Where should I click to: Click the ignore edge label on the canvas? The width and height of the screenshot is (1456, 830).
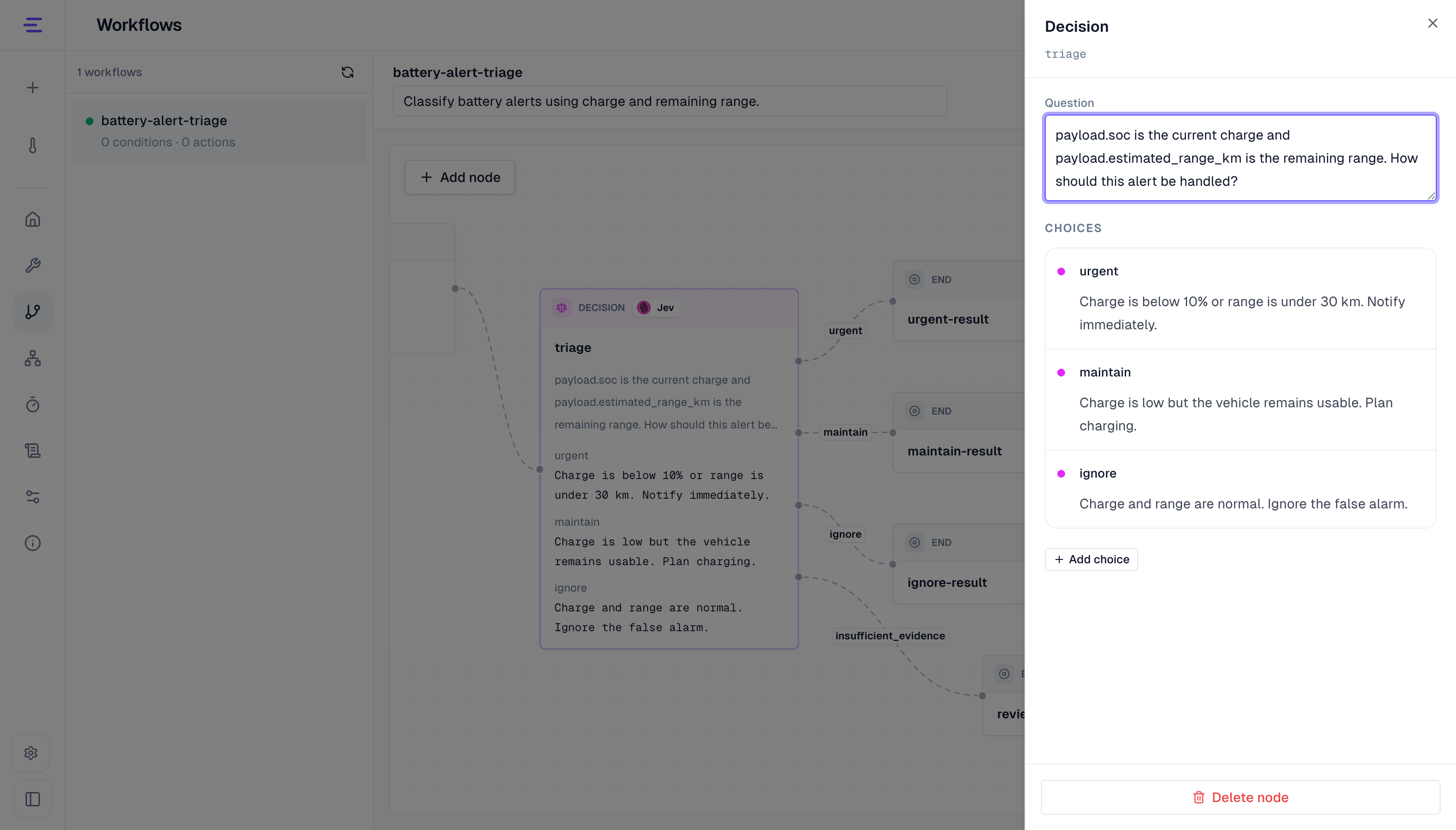click(x=845, y=534)
